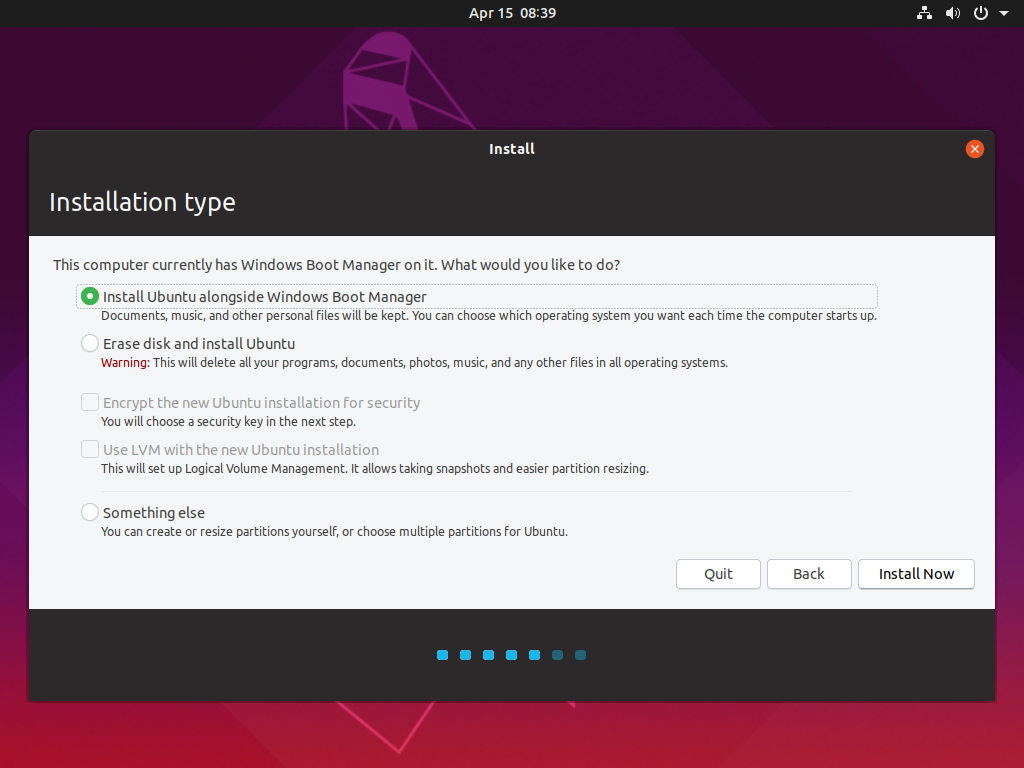Close the Install window with orange X
The image size is (1024, 768).
click(974, 149)
